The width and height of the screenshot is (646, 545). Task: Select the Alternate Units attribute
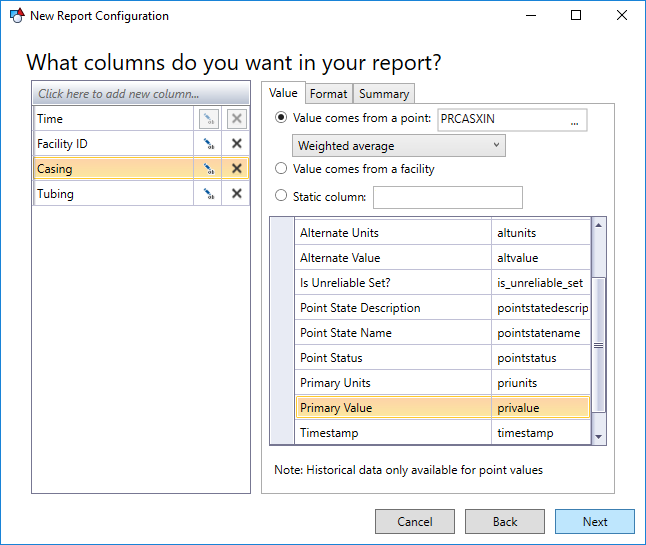click(x=393, y=233)
